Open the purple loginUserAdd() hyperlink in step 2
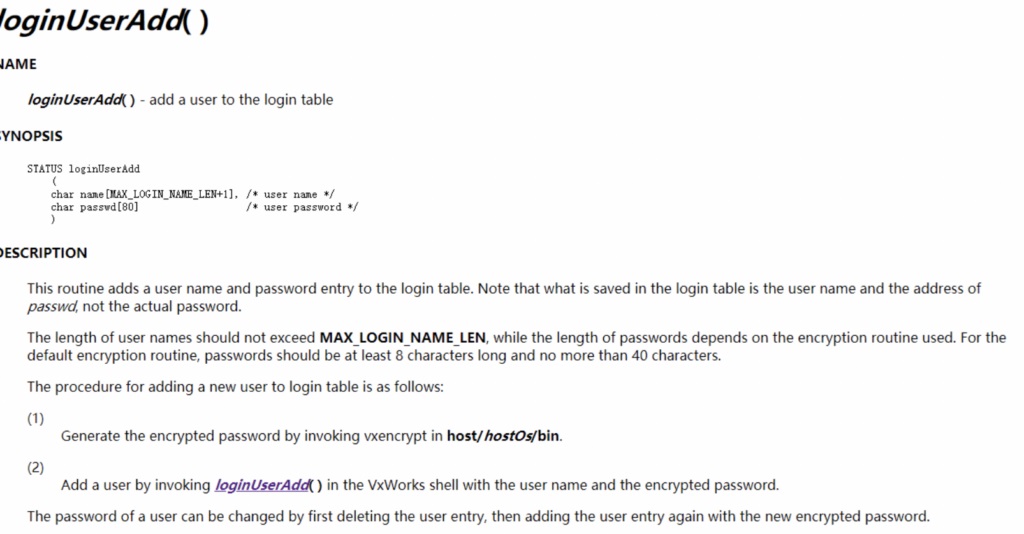The image size is (1024, 534). pyautogui.click(x=268, y=485)
